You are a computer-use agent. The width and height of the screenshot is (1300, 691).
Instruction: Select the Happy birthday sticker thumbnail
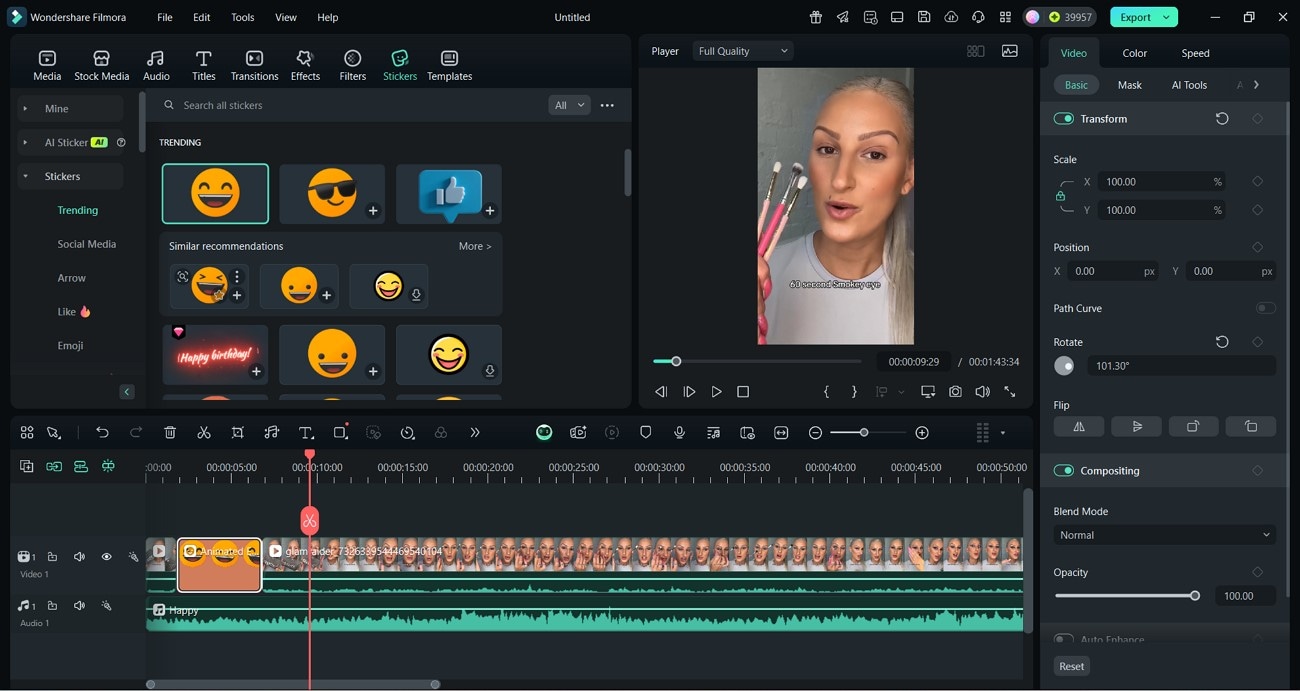pos(215,355)
